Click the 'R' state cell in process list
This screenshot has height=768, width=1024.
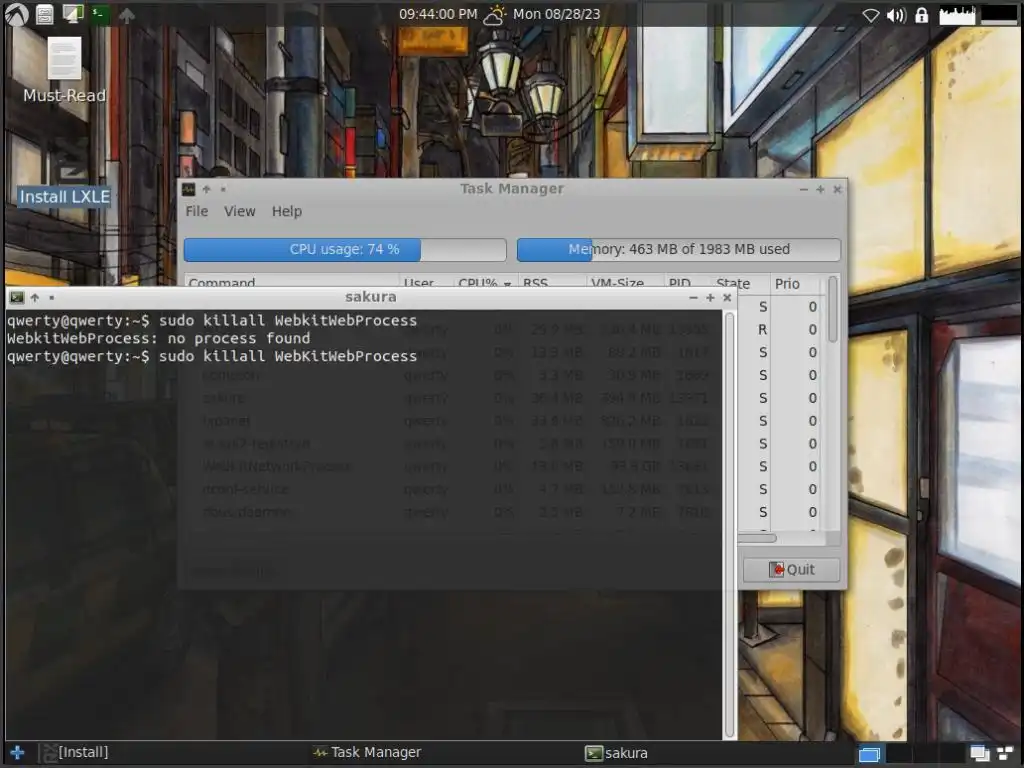[x=762, y=330]
